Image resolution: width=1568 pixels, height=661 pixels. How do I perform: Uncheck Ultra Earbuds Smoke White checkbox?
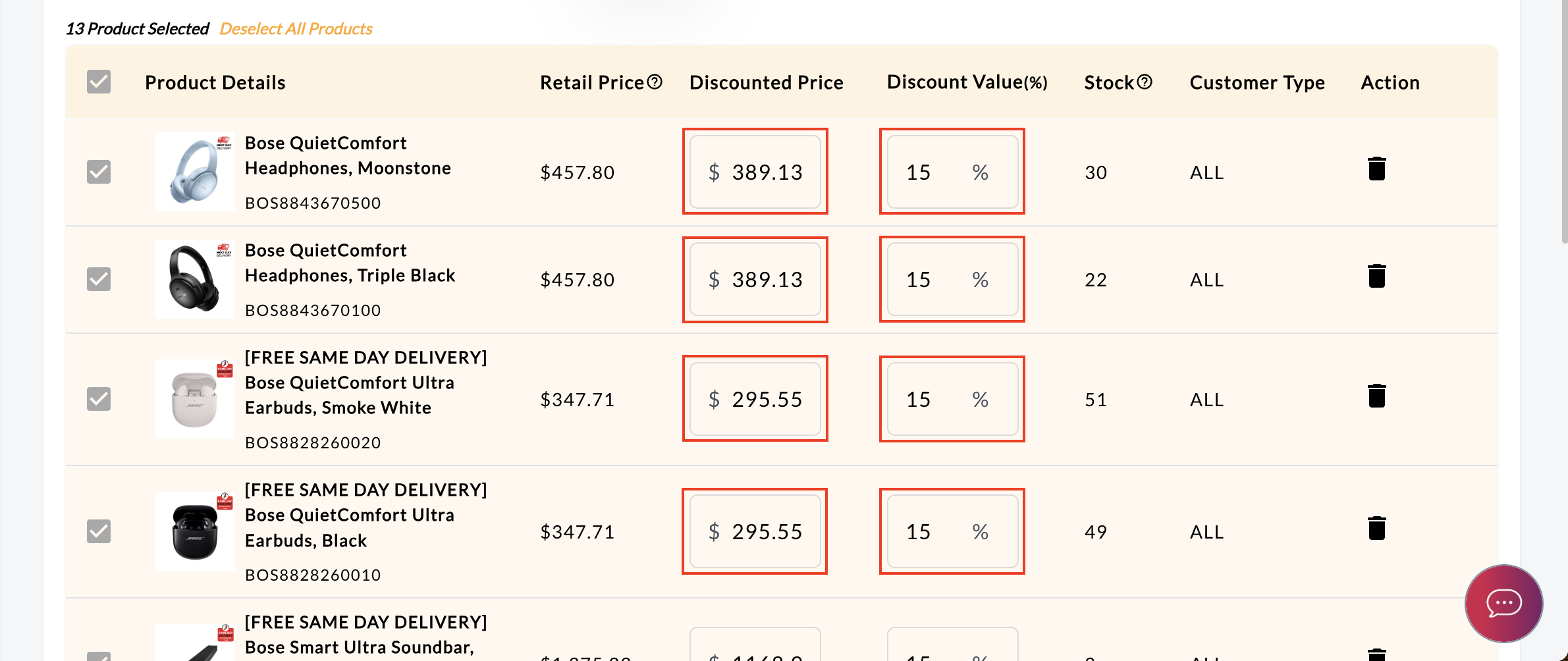99,399
